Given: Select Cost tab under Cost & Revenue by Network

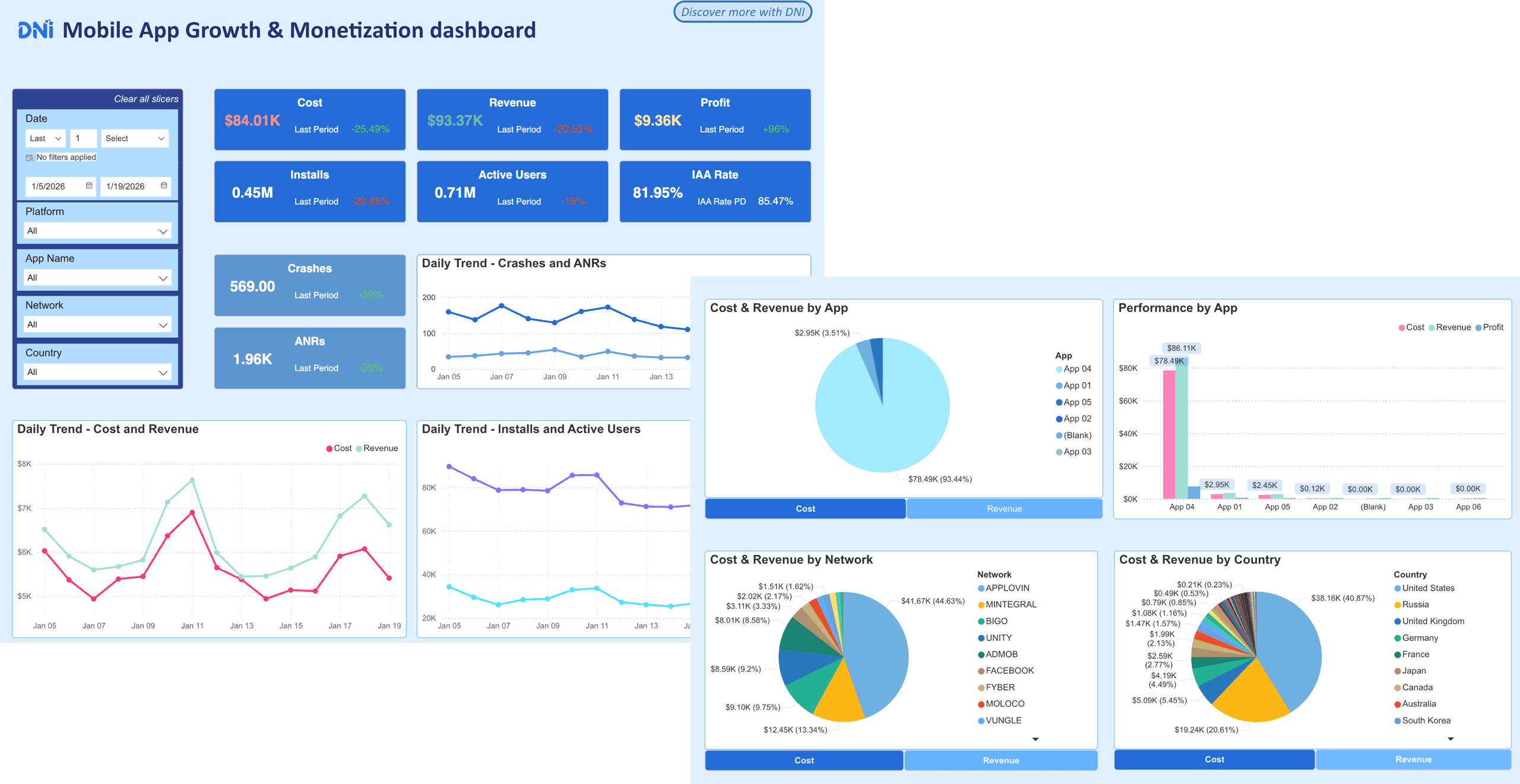Looking at the screenshot, I should click(x=804, y=760).
